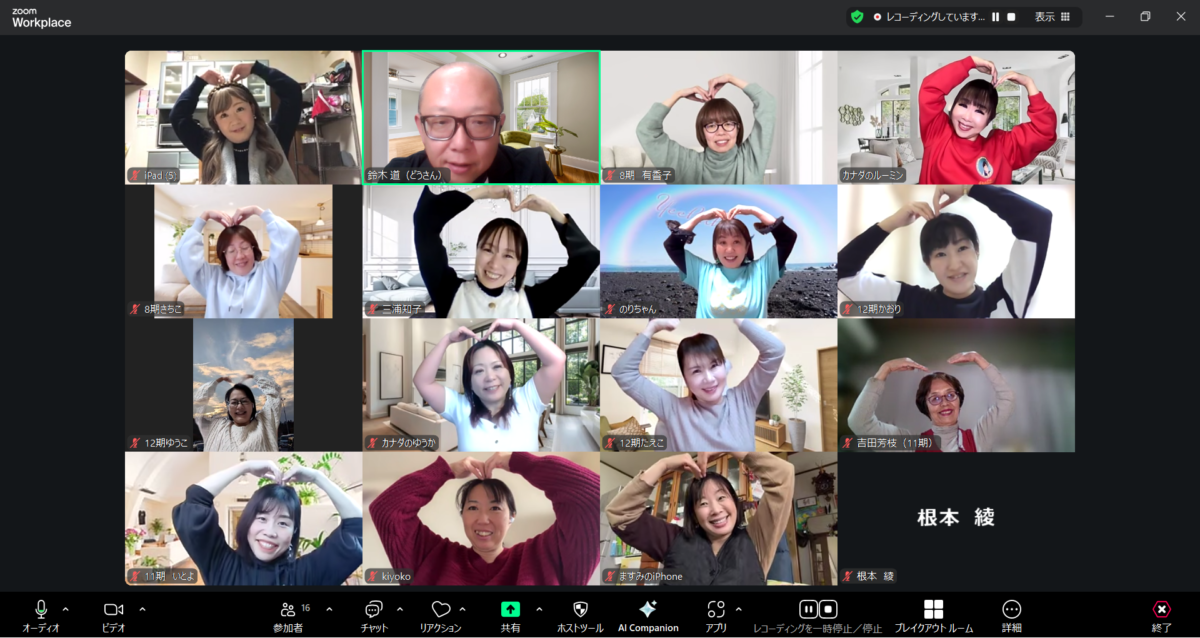Open the view (表示) layout menu
This screenshot has width=1200, height=638.
[1053, 17]
